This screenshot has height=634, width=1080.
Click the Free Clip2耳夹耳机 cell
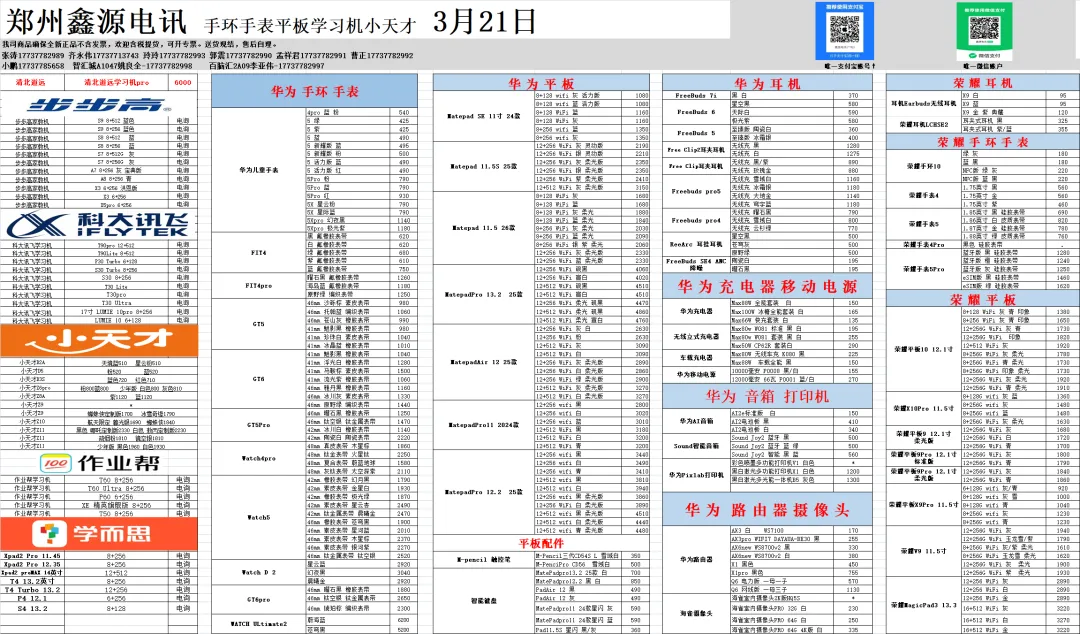pos(696,150)
